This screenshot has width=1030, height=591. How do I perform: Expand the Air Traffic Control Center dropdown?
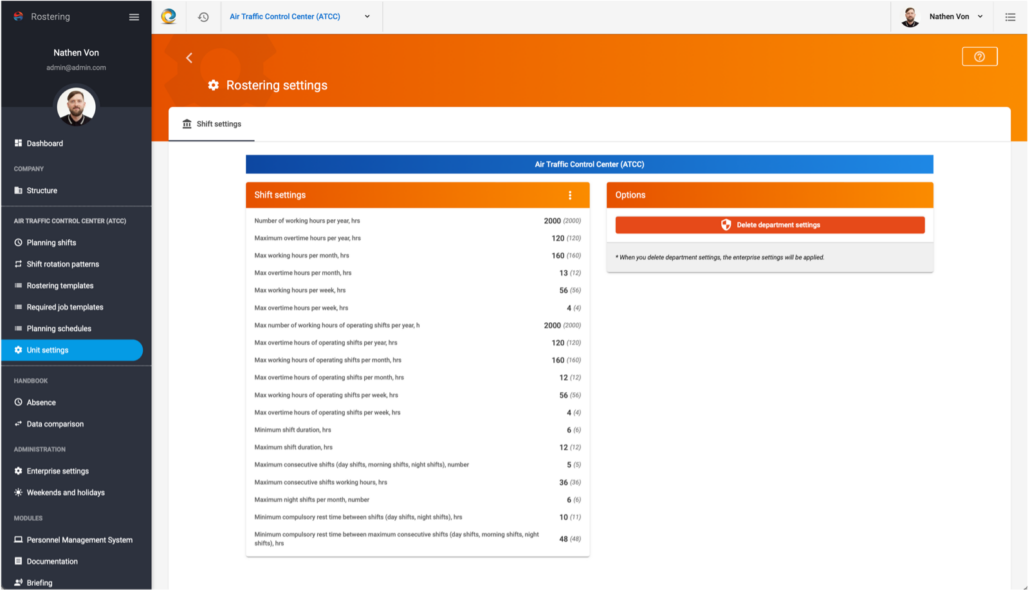300,17
